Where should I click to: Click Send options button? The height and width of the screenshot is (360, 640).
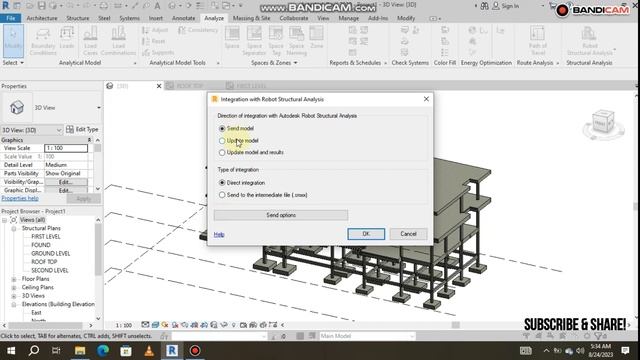click(281, 215)
